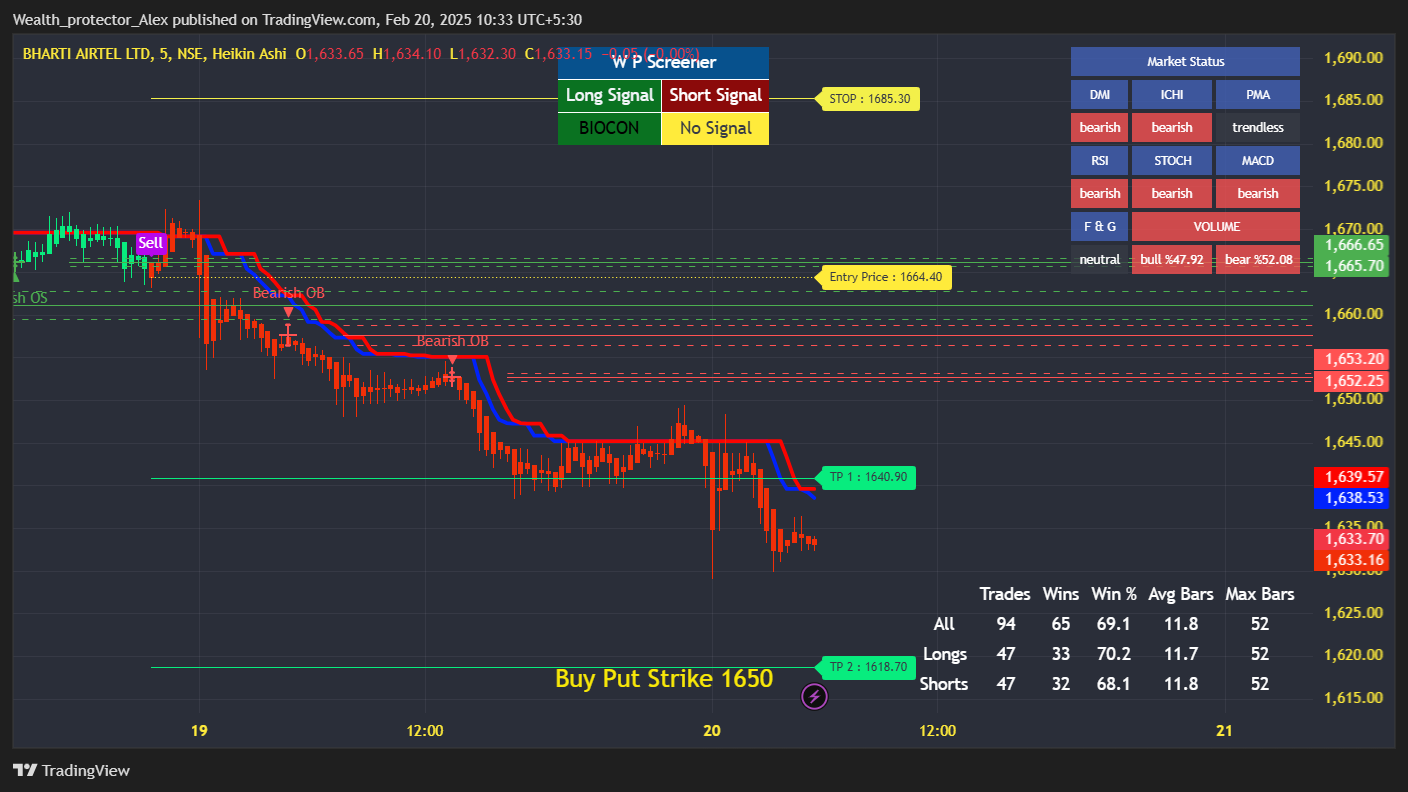Click the BHARTI AIRTEL LTD symbol title
This screenshot has height=792, width=1408.
[x=86, y=53]
